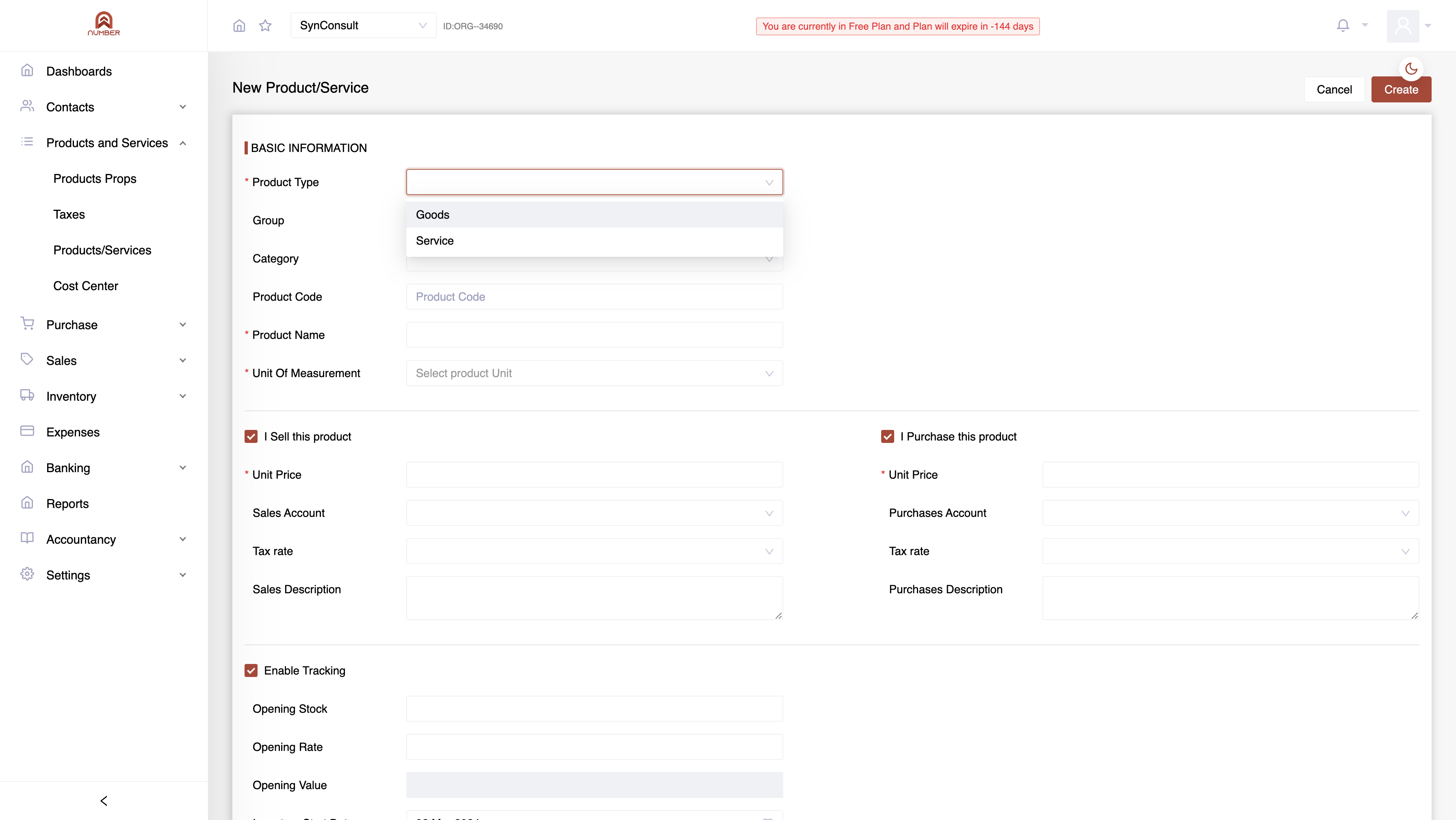Click the Sales Description text area
The width and height of the screenshot is (1456, 820).
tap(595, 598)
